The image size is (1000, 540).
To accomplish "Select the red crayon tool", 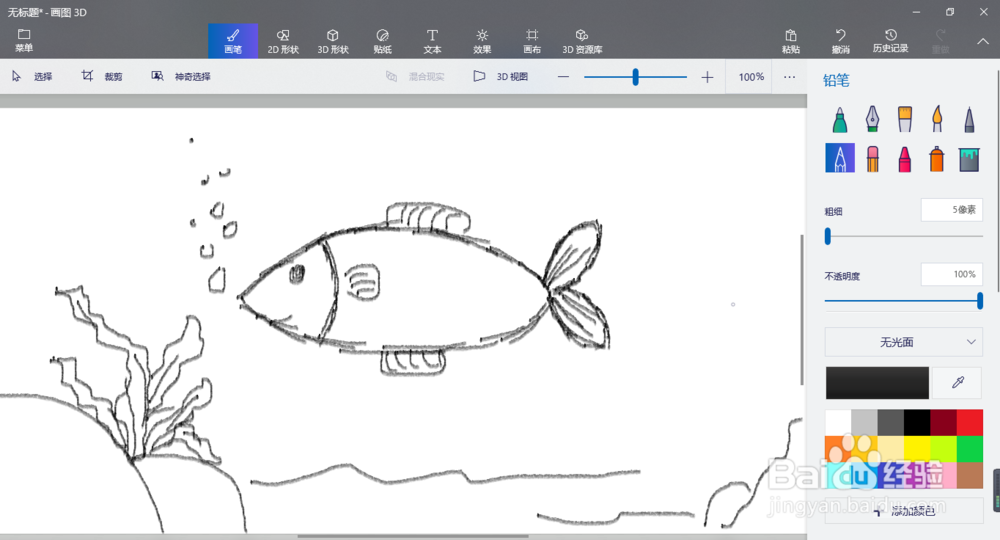I will [904, 158].
